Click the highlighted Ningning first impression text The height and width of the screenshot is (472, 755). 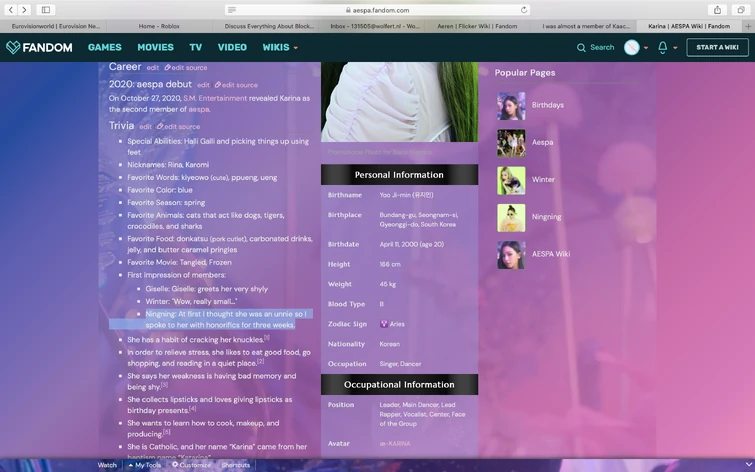coord(226,319)
